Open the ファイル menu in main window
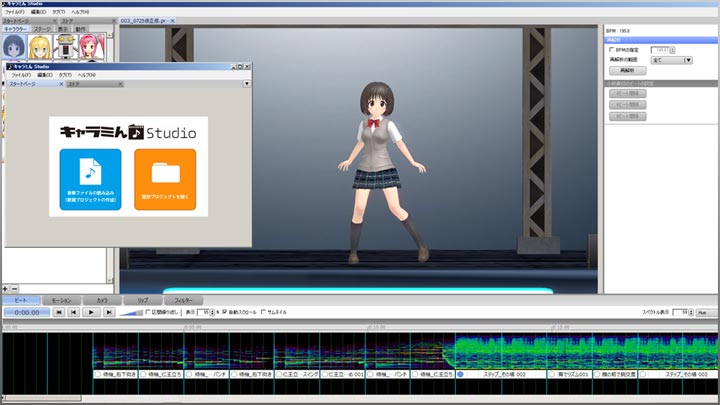Screen dimensions: 720x405 (x=14, y=12)
